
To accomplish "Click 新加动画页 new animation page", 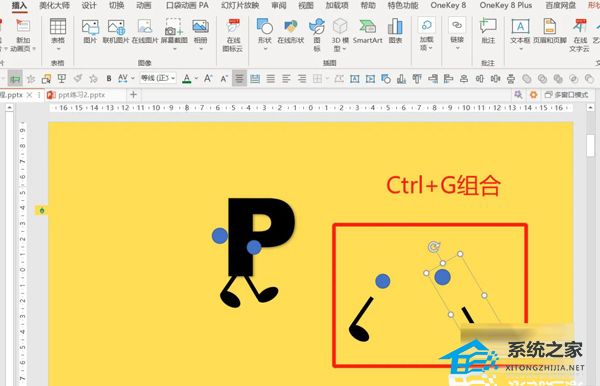I will coord(22,35).
